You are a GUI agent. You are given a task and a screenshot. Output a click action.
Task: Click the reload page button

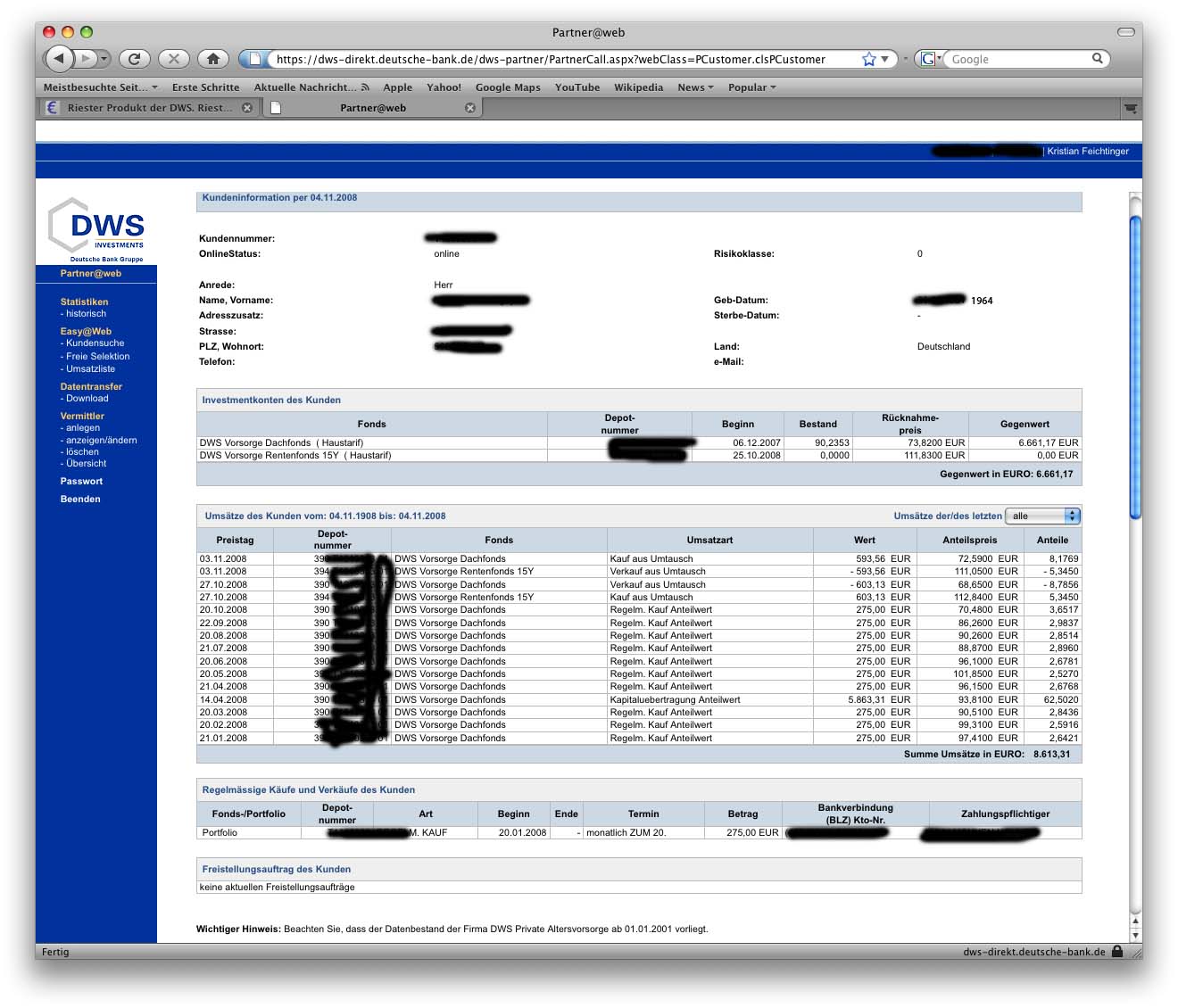134,59
